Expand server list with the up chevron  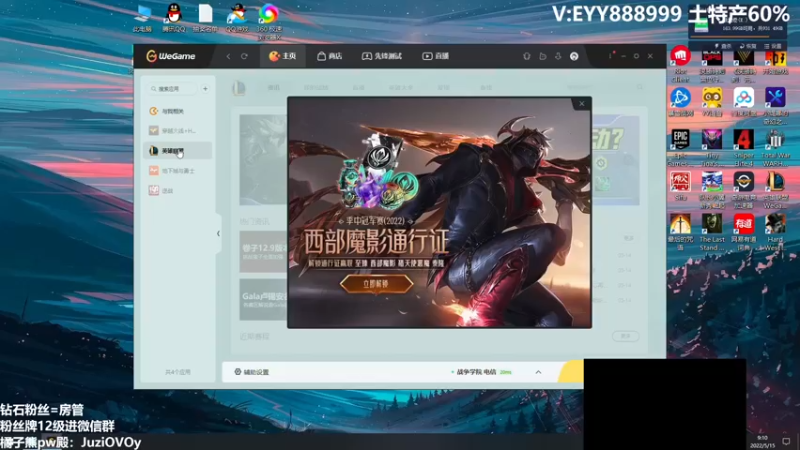click(x=538, y=372)
